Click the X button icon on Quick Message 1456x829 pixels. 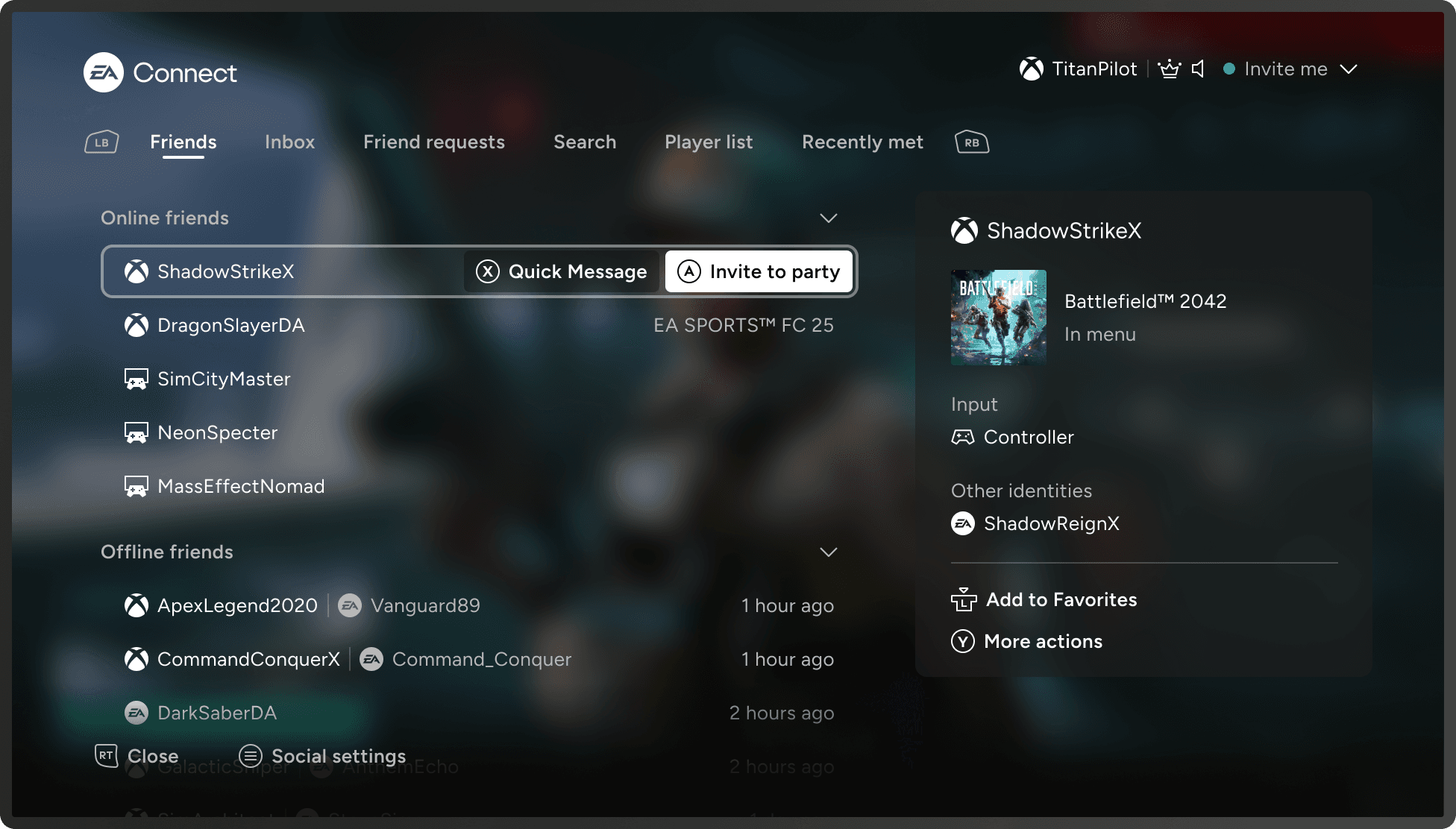click(x=488, y=271)
